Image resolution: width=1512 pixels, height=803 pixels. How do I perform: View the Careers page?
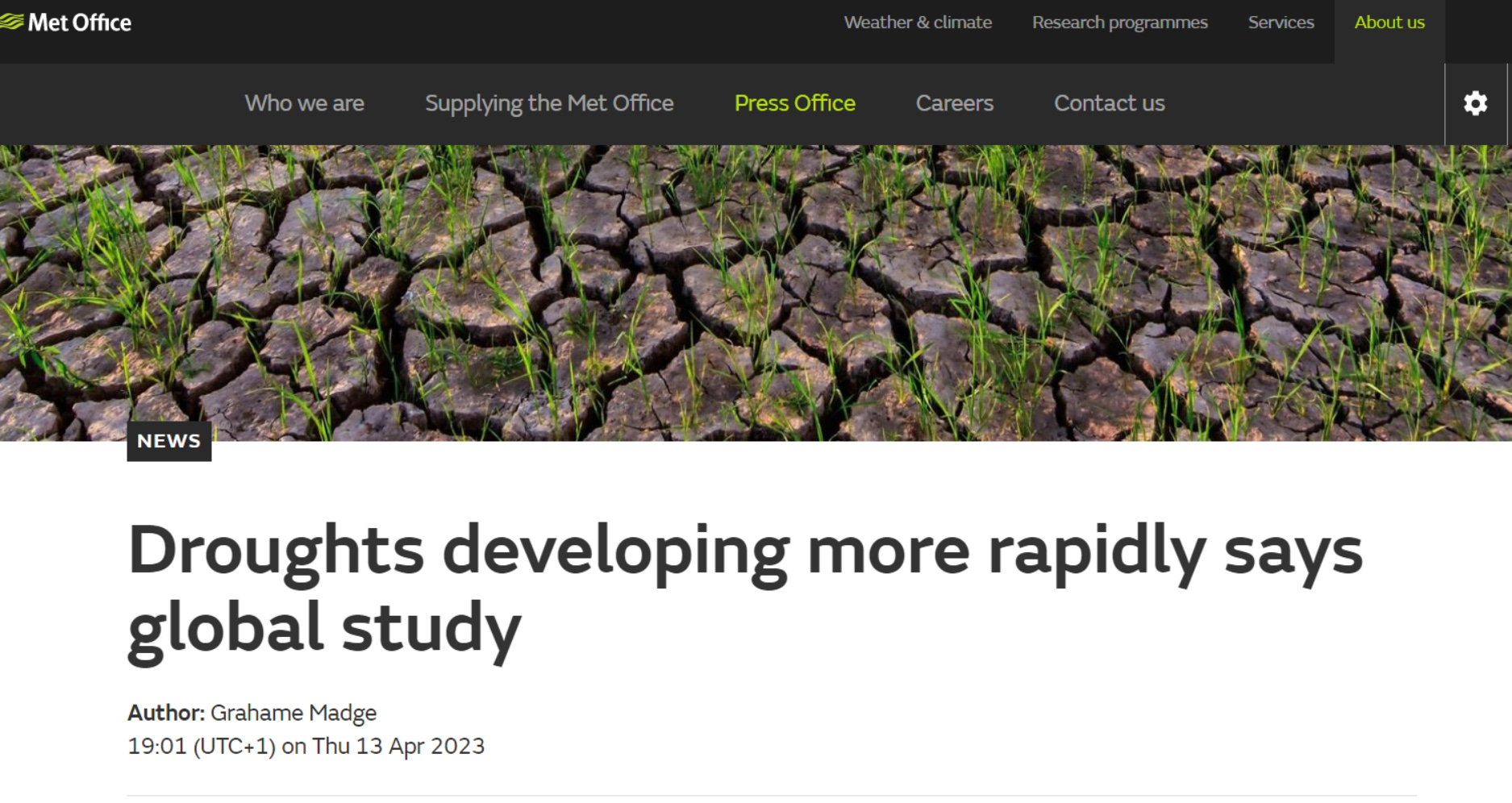click(x=954, y=103)
